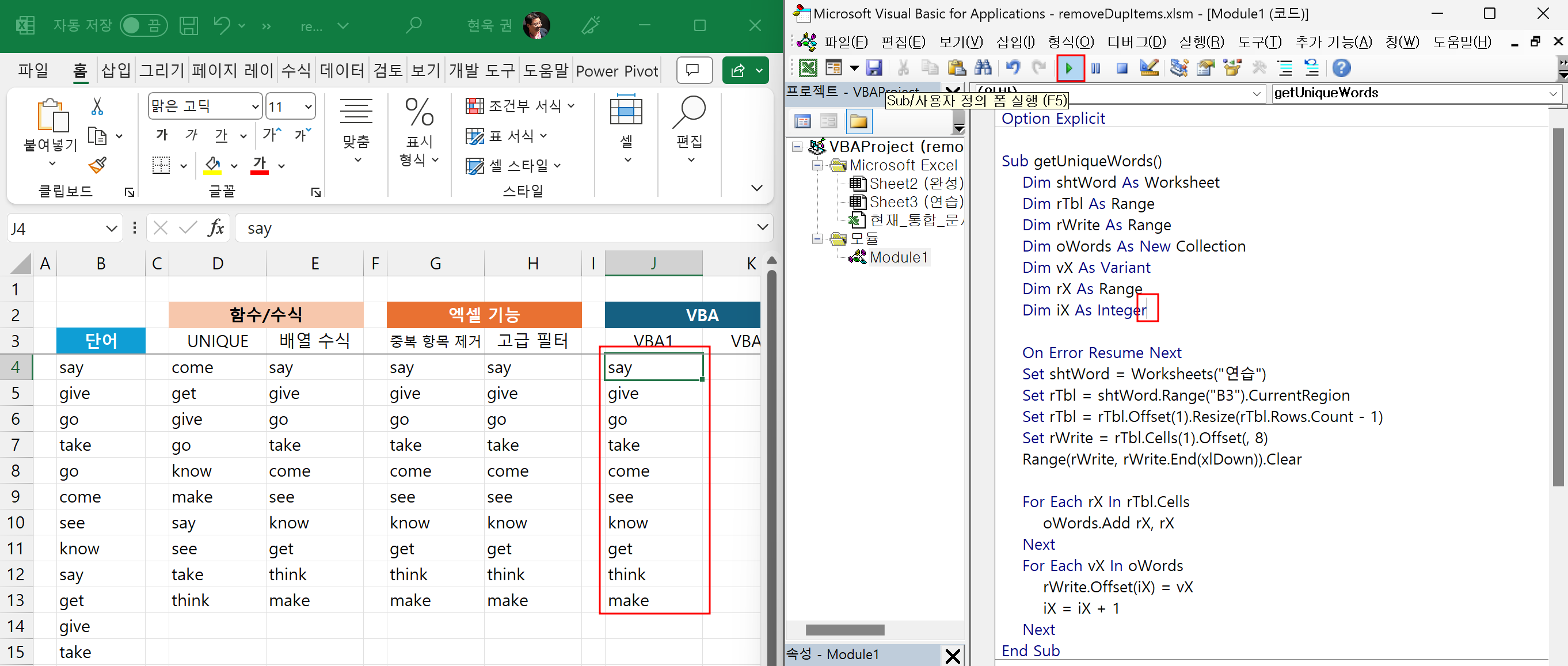The height and width of the screenshot is (666, 1568).
Task: Toggle the AutoSave switch off/on
Action: (143, 25)
